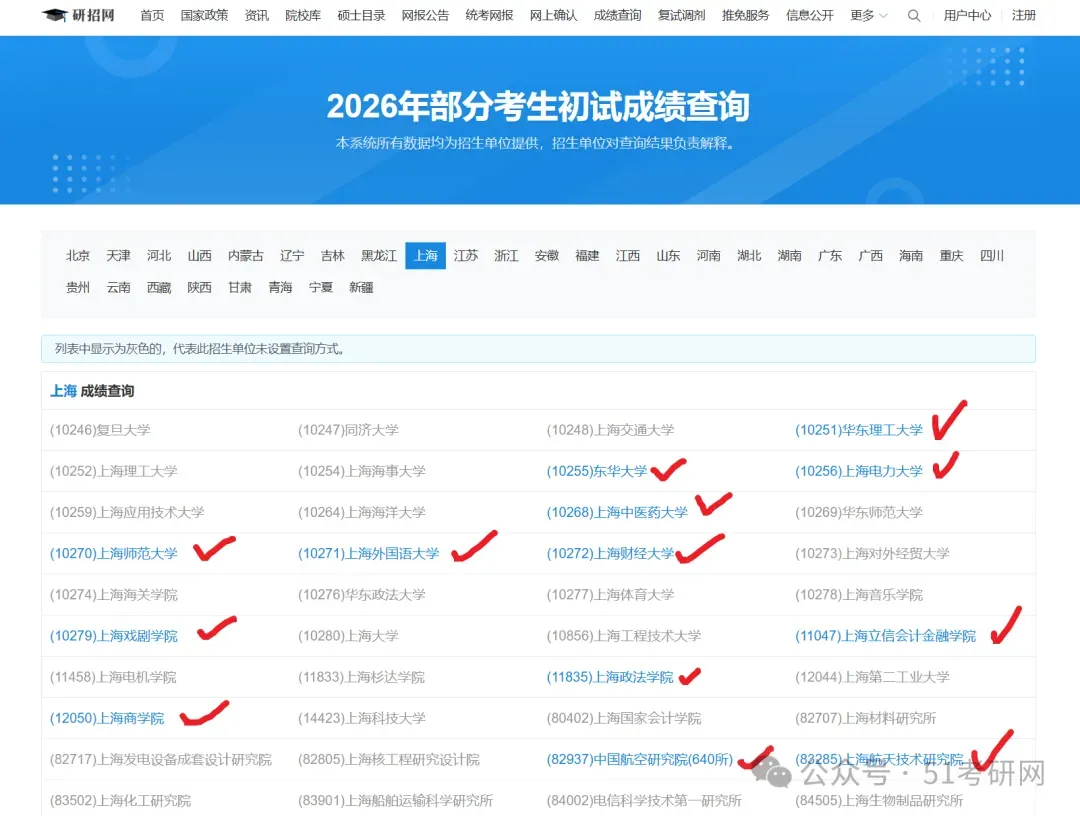The image size is (1080, 816).
Task: Select the 天津 province tab
Action: pos(118,255)
